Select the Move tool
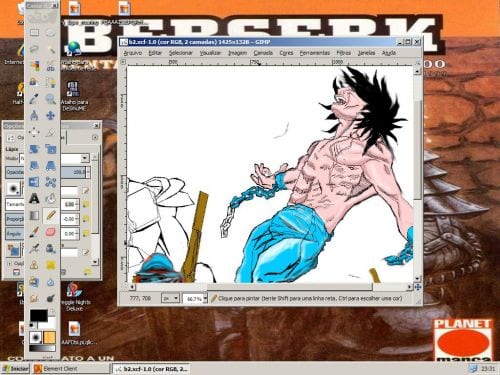This screenshot has height=375, width=500. point(50,116)
